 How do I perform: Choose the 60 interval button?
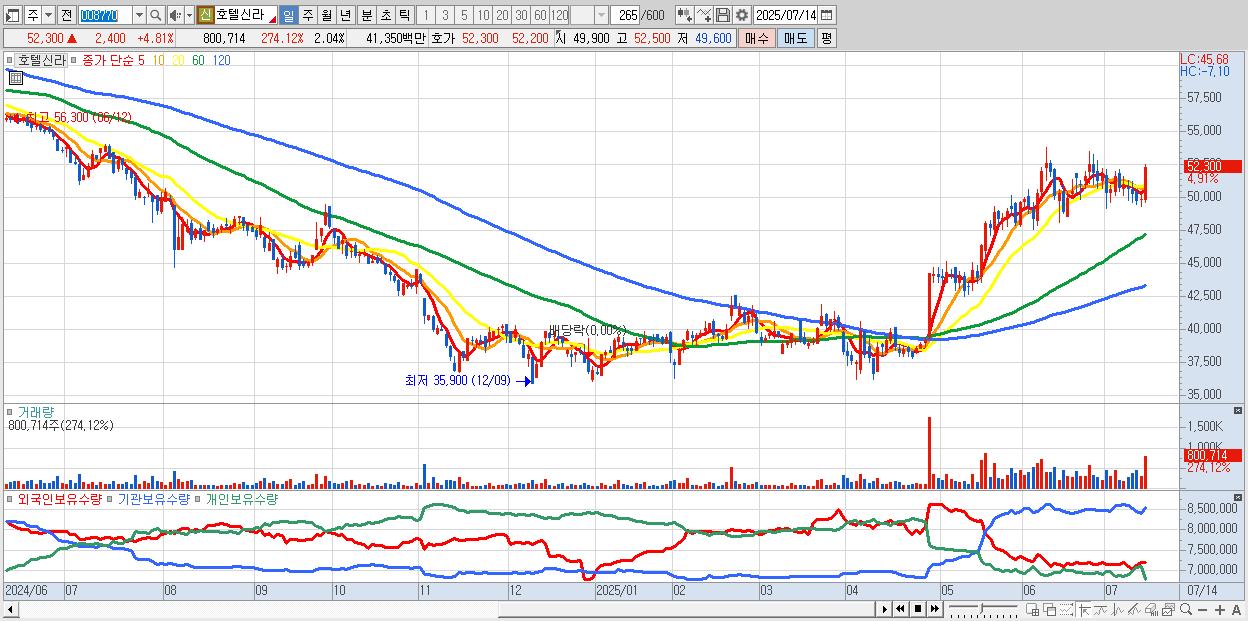pos(540,15)
